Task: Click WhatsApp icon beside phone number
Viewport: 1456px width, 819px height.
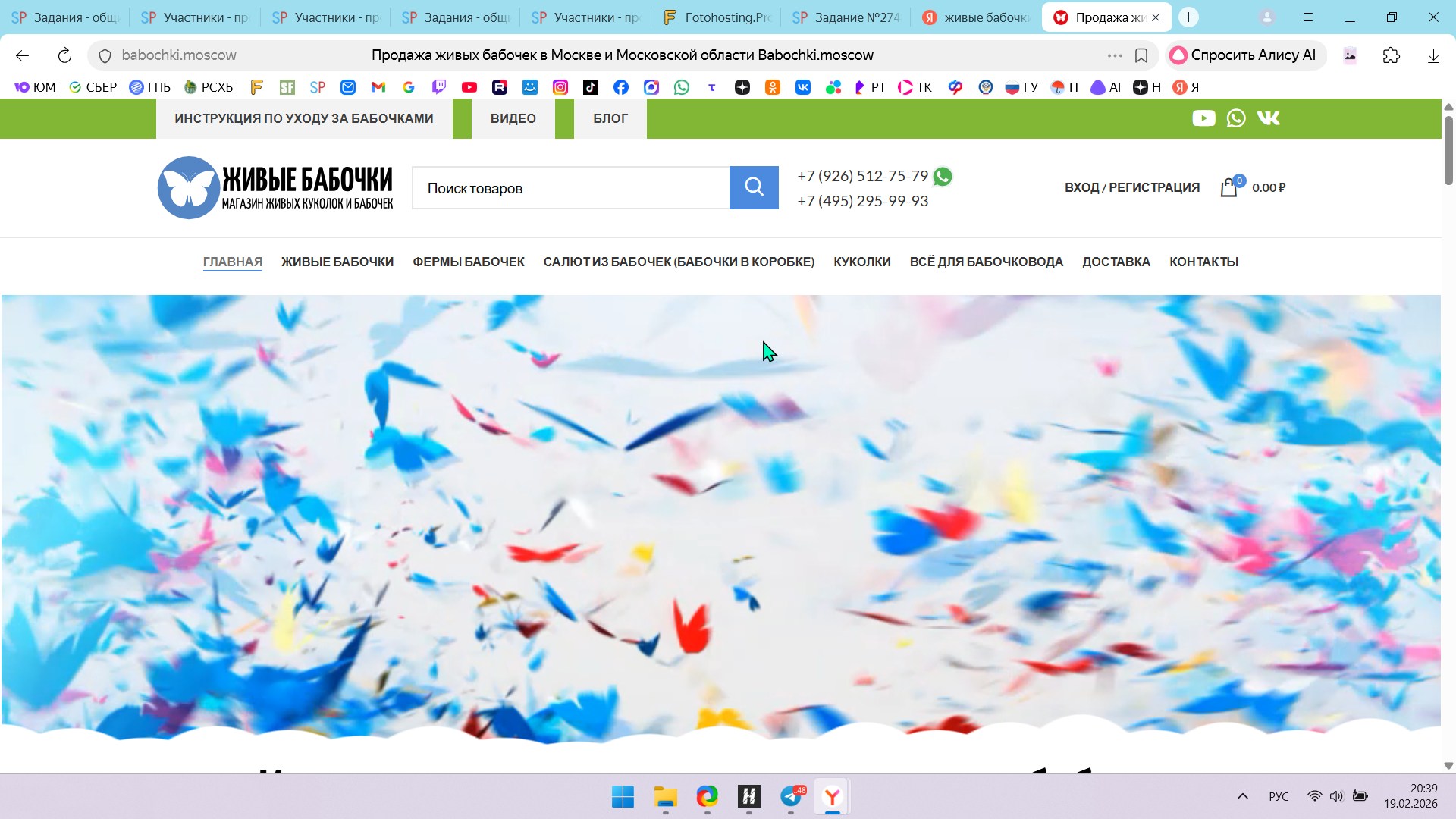Action: click(943, 177)
